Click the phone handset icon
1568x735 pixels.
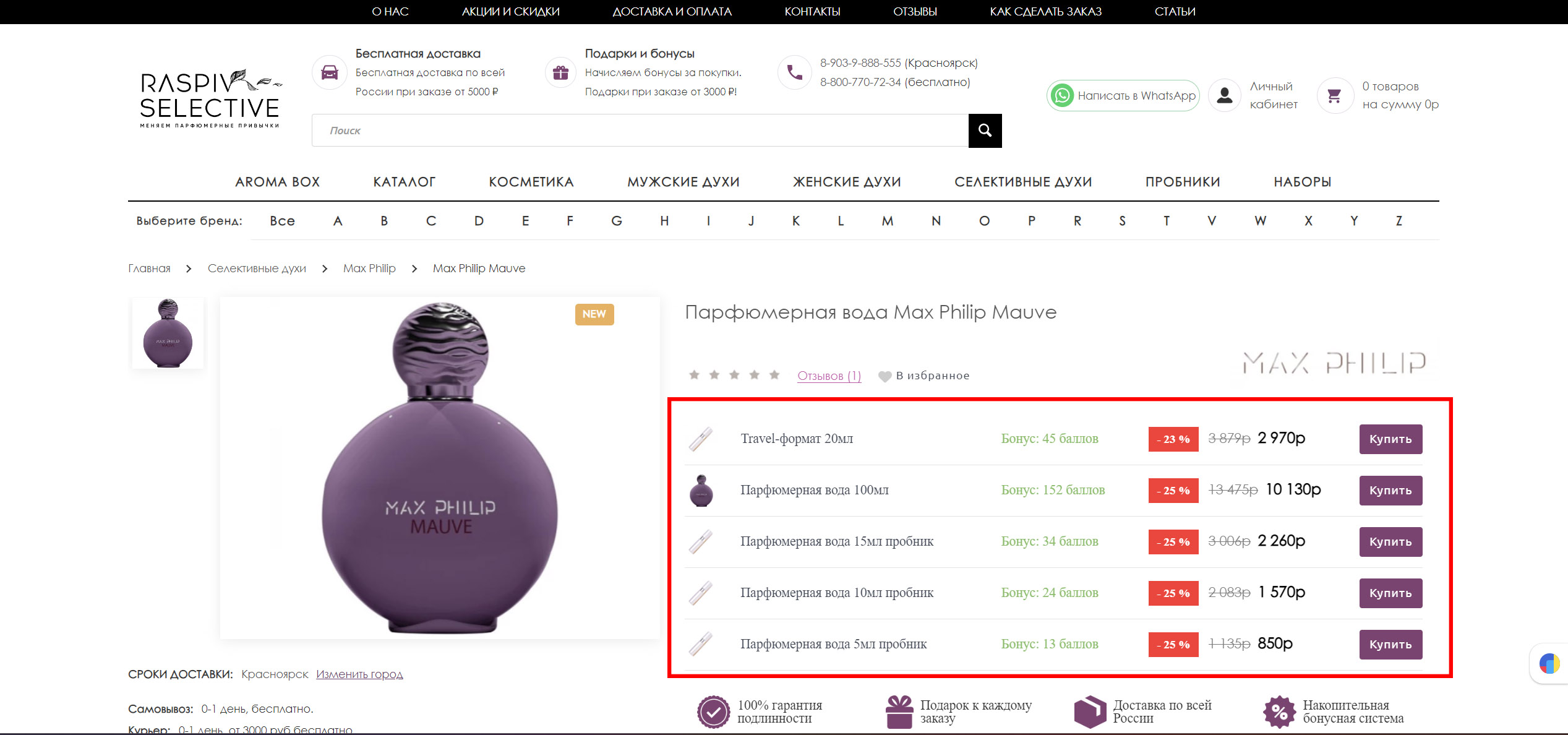coord(794,72)
